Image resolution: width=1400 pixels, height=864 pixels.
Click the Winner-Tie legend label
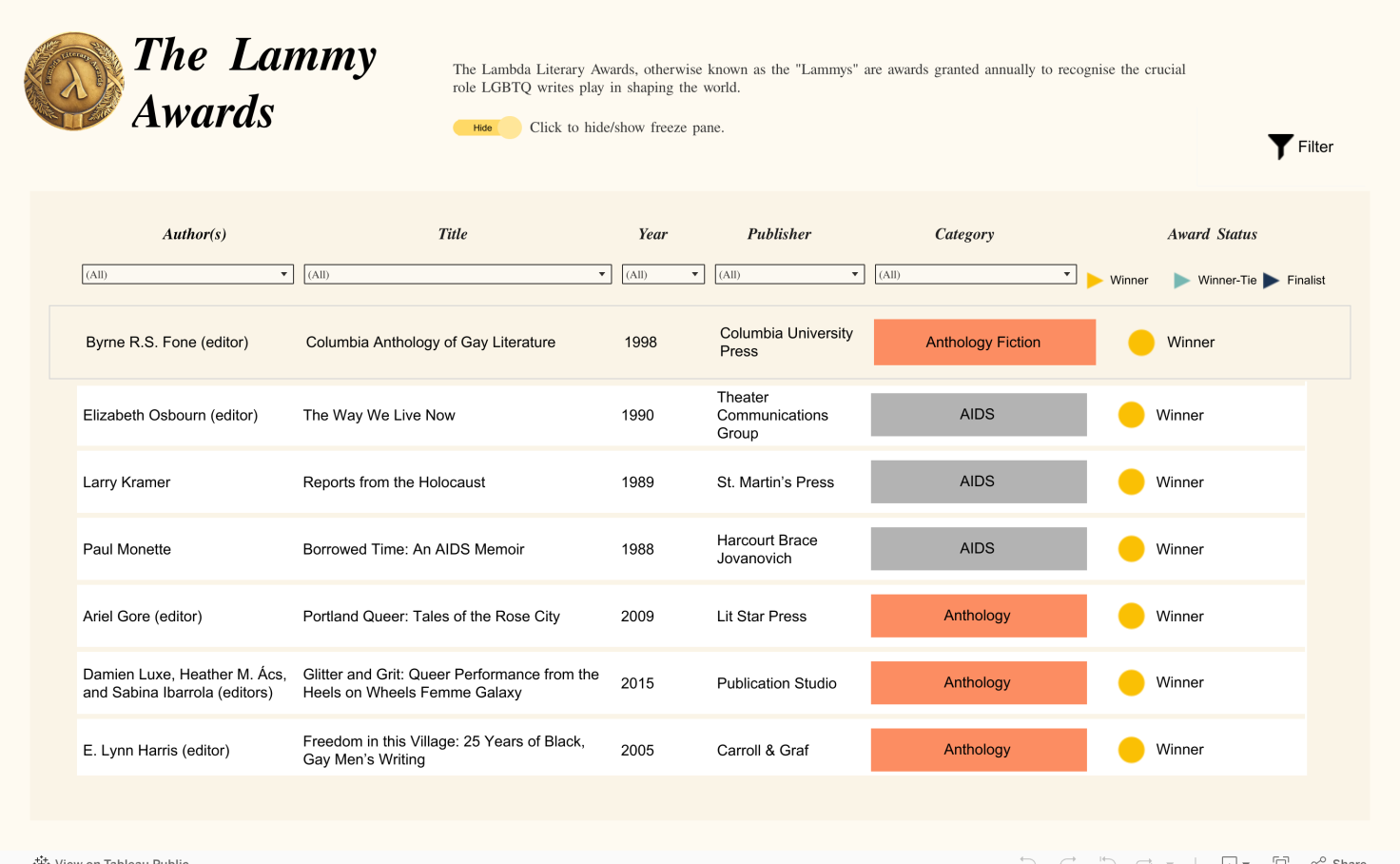(1227, 280)
